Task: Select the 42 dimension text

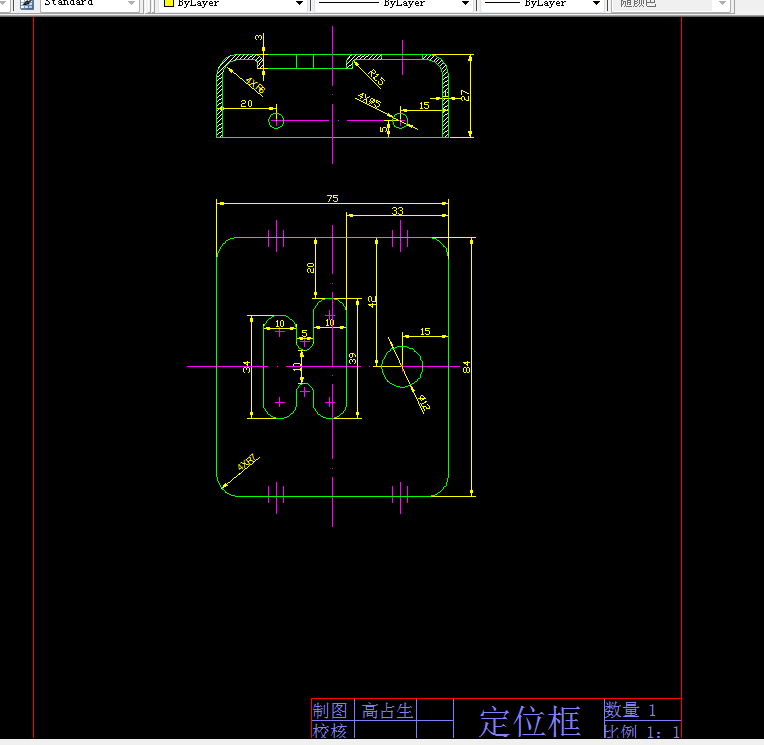Action: 372,302
